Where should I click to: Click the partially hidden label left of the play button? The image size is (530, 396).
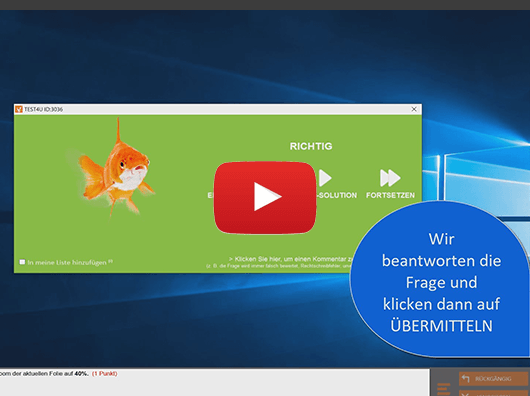211,195
